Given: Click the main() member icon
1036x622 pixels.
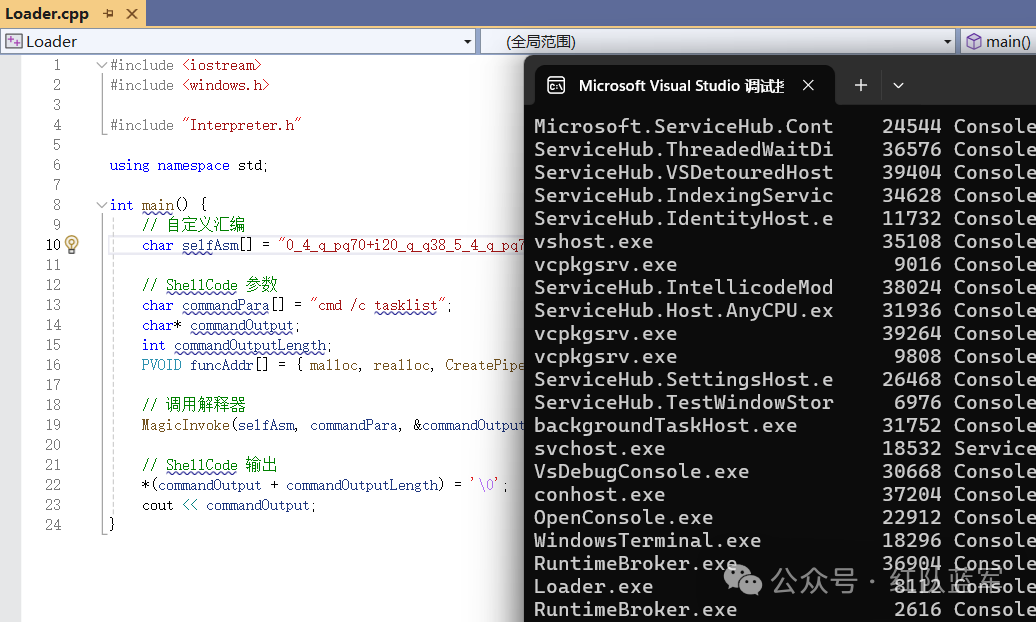Looking at the screenshot, I should [974, 42].
